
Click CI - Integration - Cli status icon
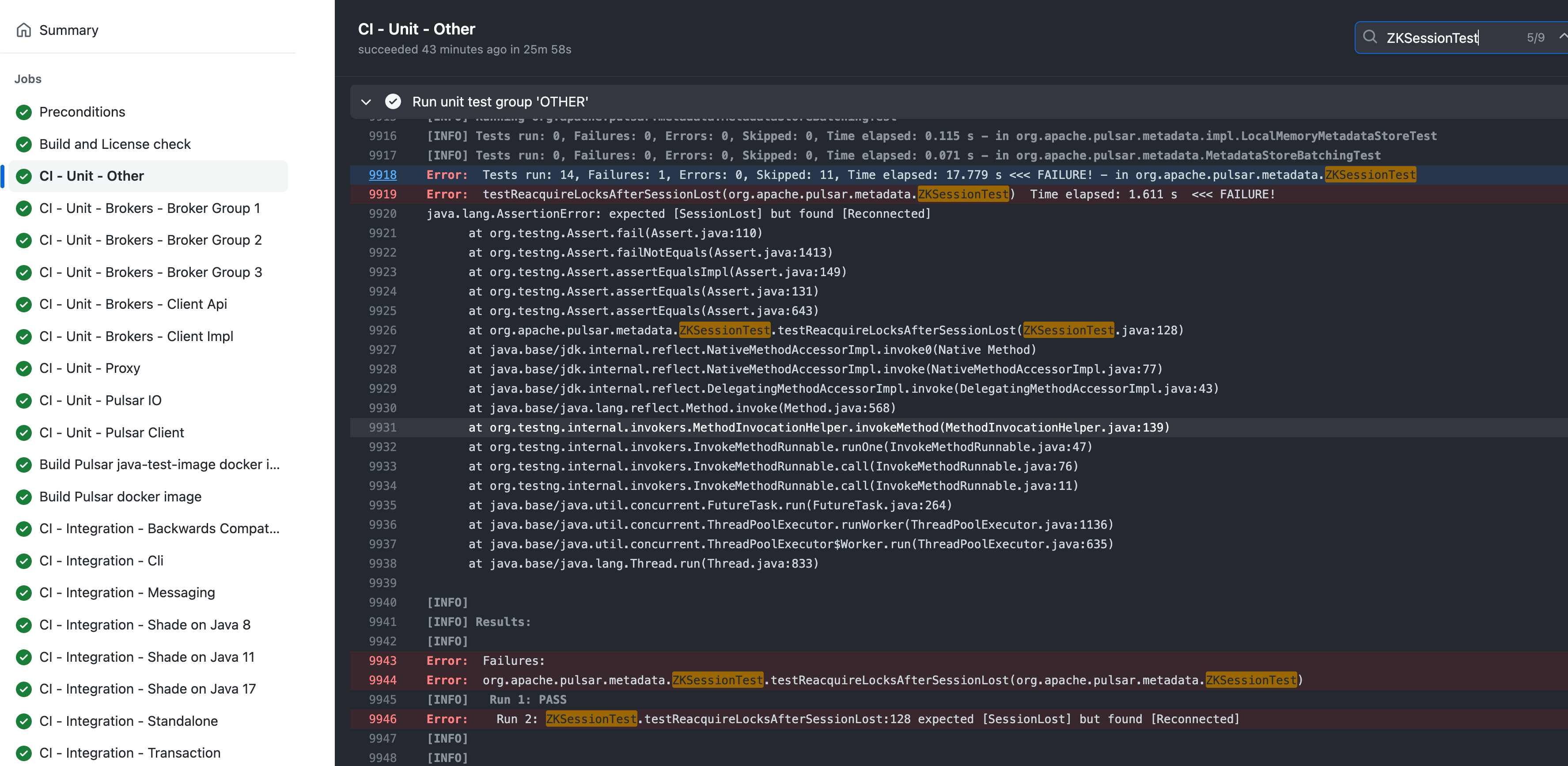point(24,561)
